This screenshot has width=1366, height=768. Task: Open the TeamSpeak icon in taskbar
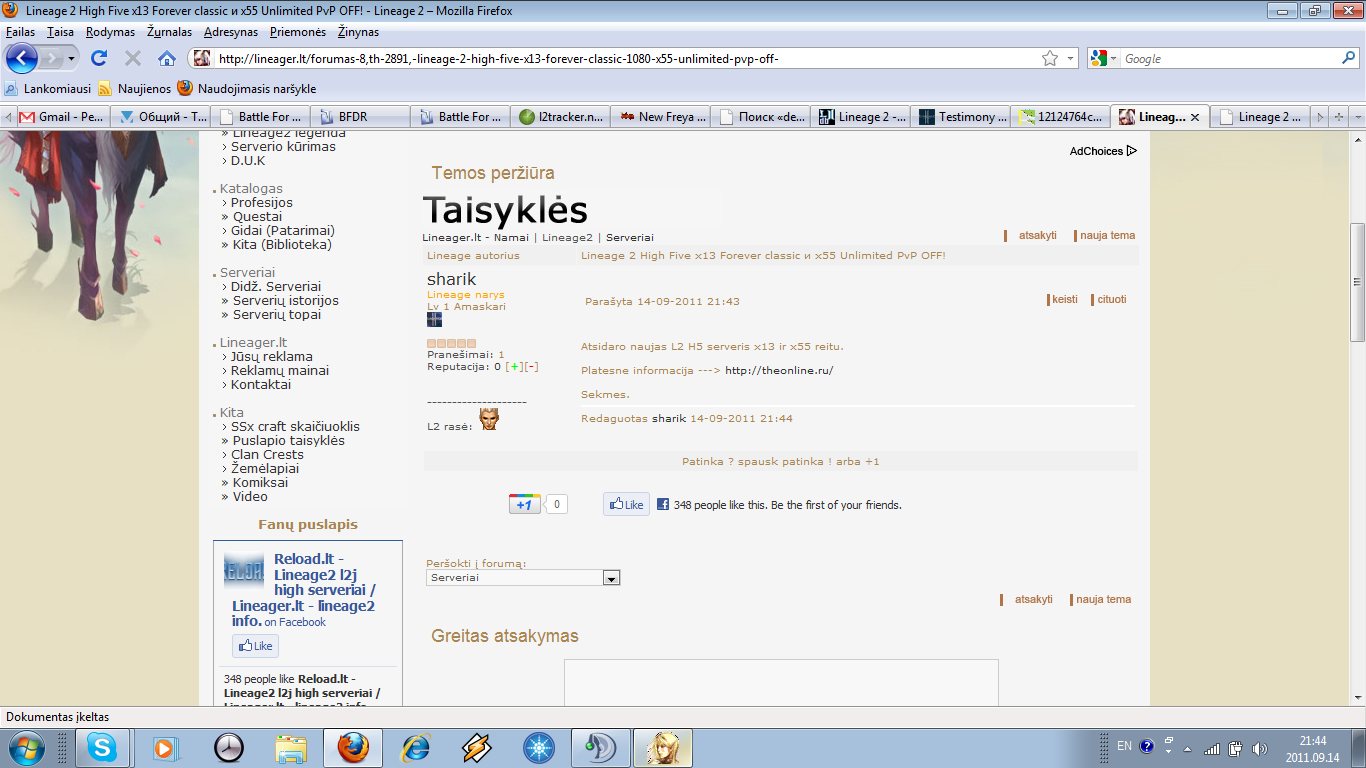[601, 747]
